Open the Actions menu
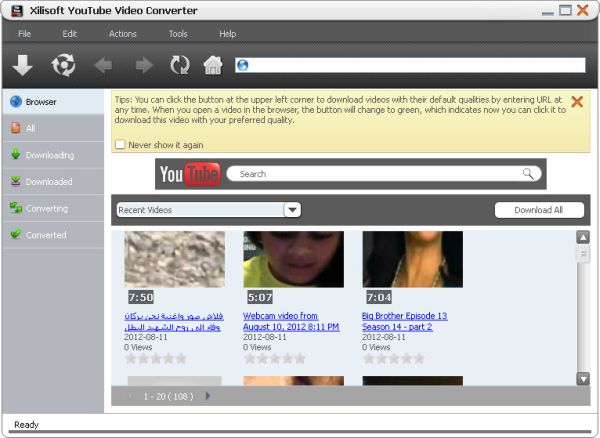Viewport: 600px width, 438px height. point(122,34)
